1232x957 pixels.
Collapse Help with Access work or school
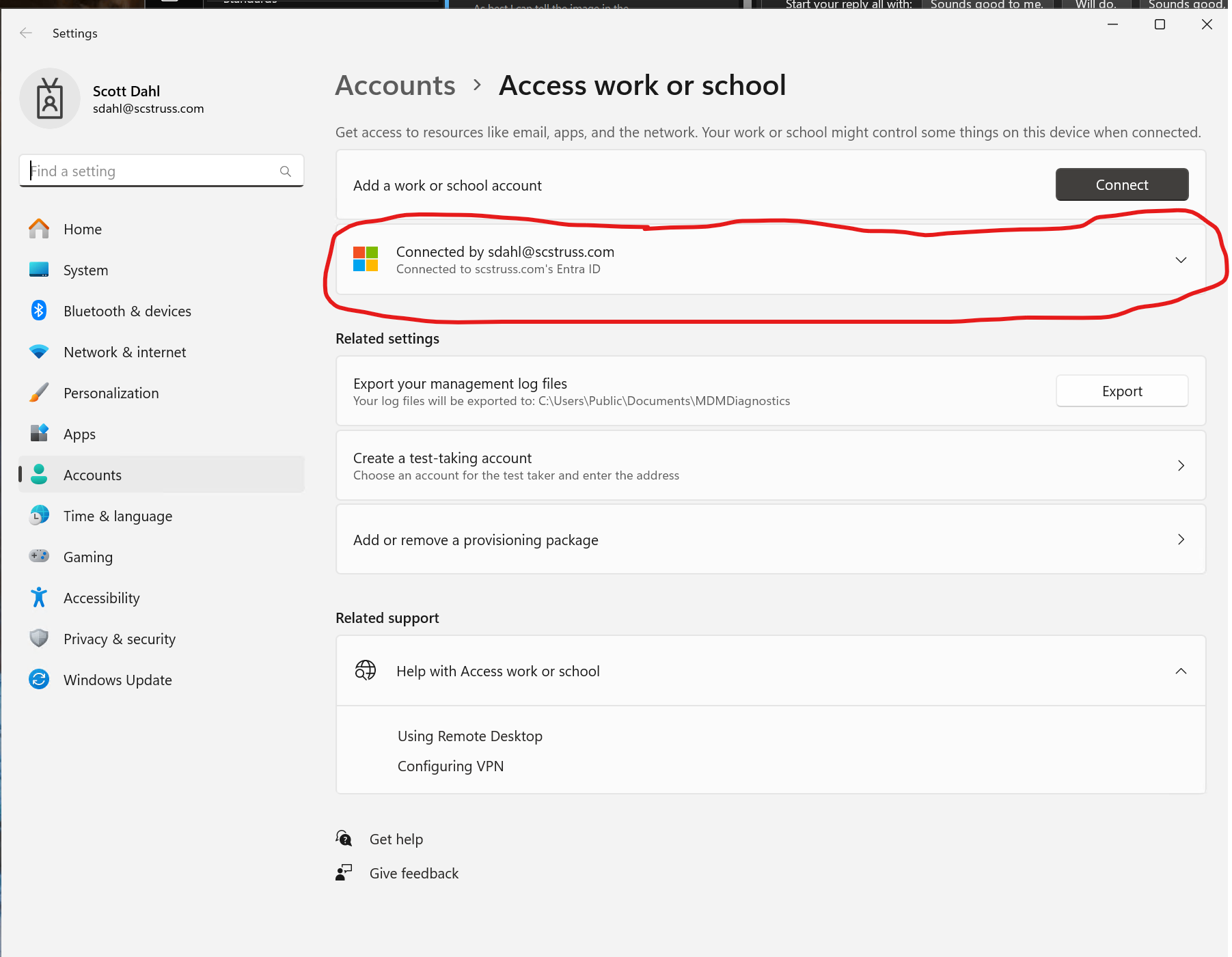1181,671
